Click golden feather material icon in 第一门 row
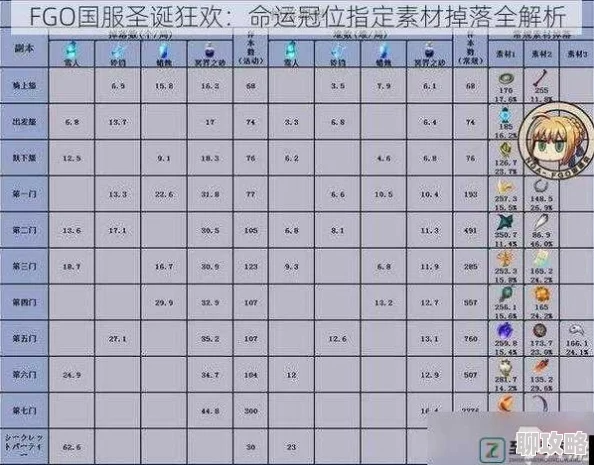This screenshot has width=594, height=465. pos(505,186)
